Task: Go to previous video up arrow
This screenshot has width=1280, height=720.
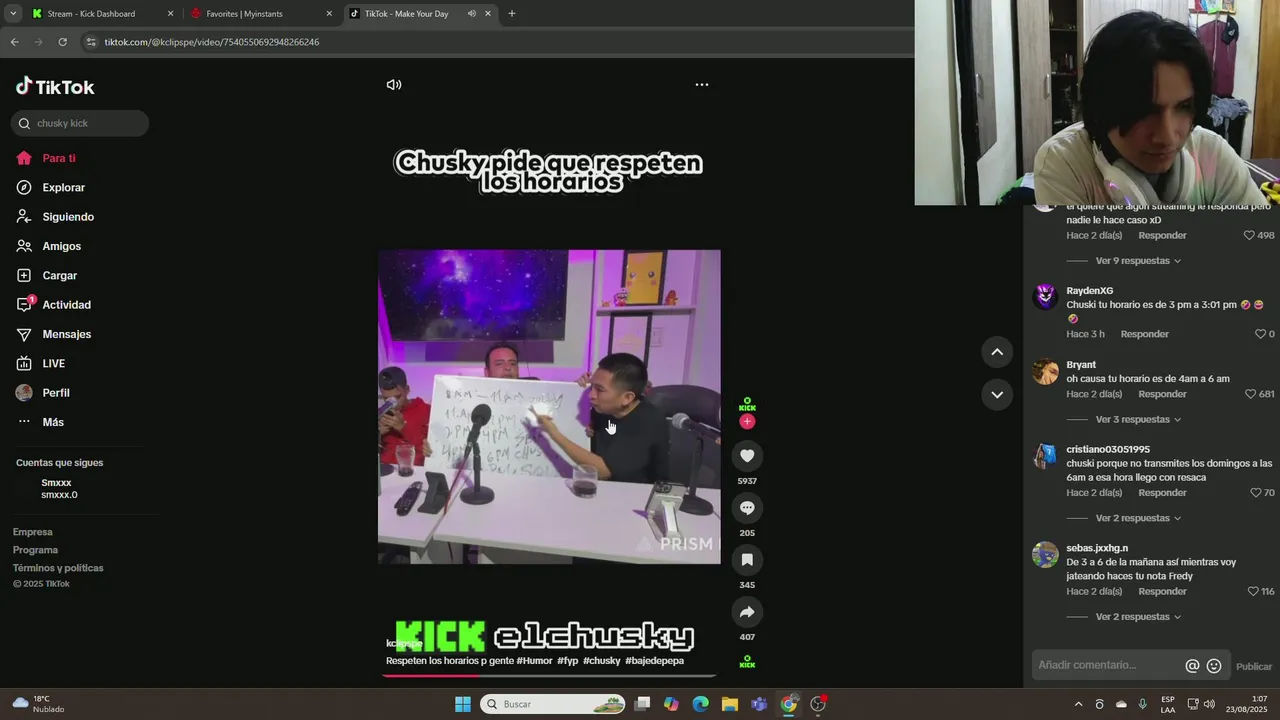Action: (x=997, y=351)
